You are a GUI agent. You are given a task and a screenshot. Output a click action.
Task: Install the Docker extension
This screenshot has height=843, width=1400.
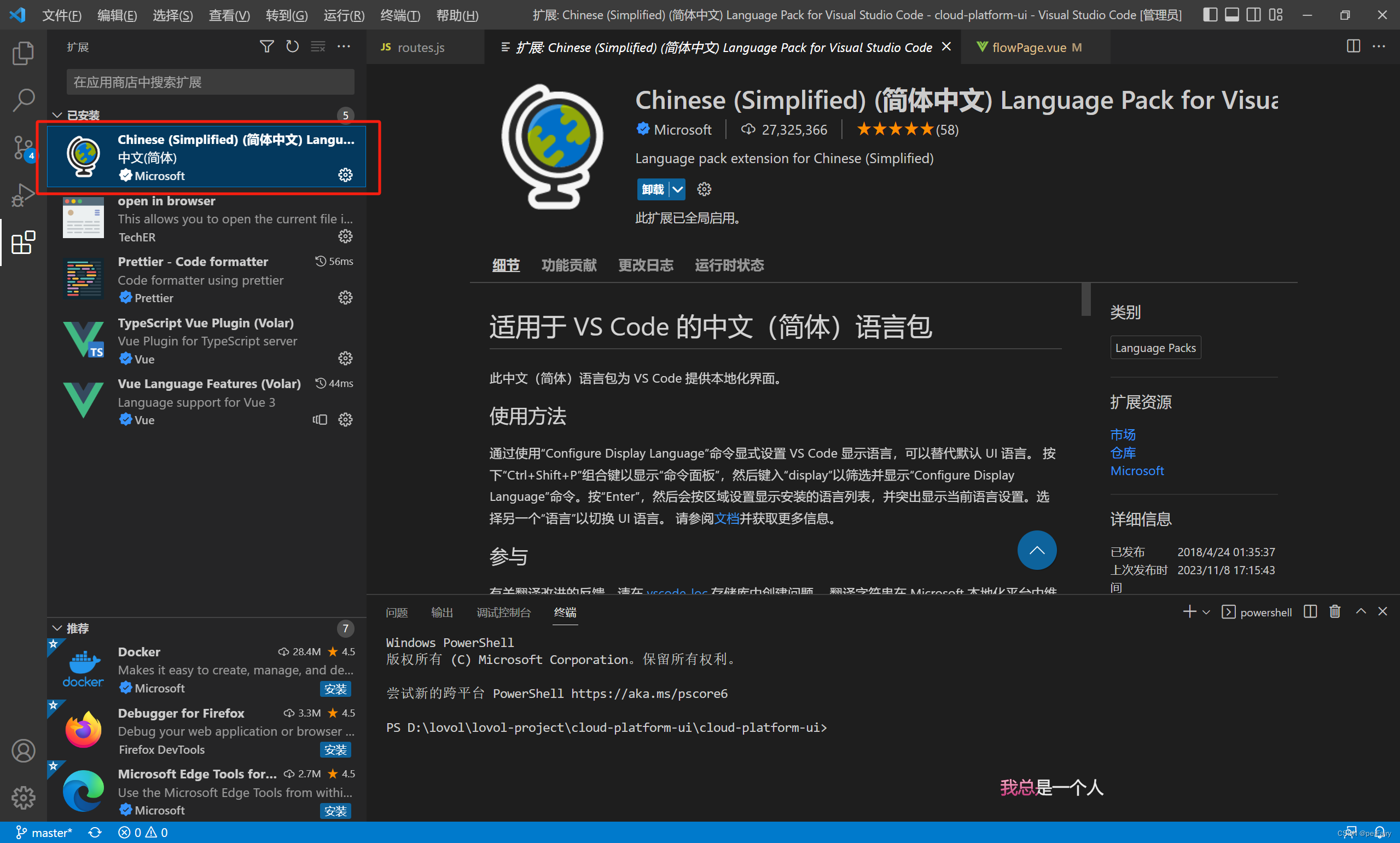[335, 689]
